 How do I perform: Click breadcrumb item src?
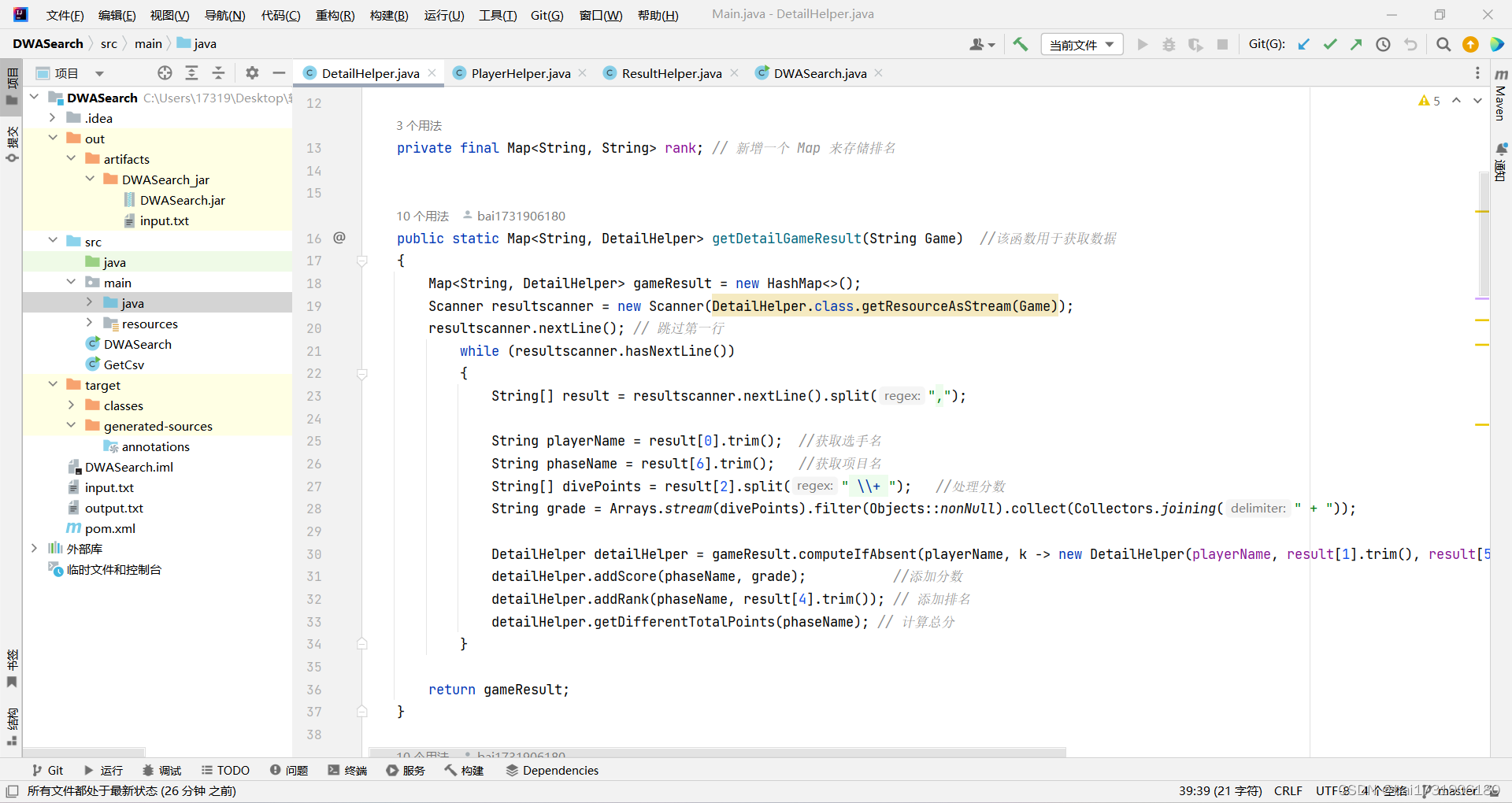pos(109,43)
